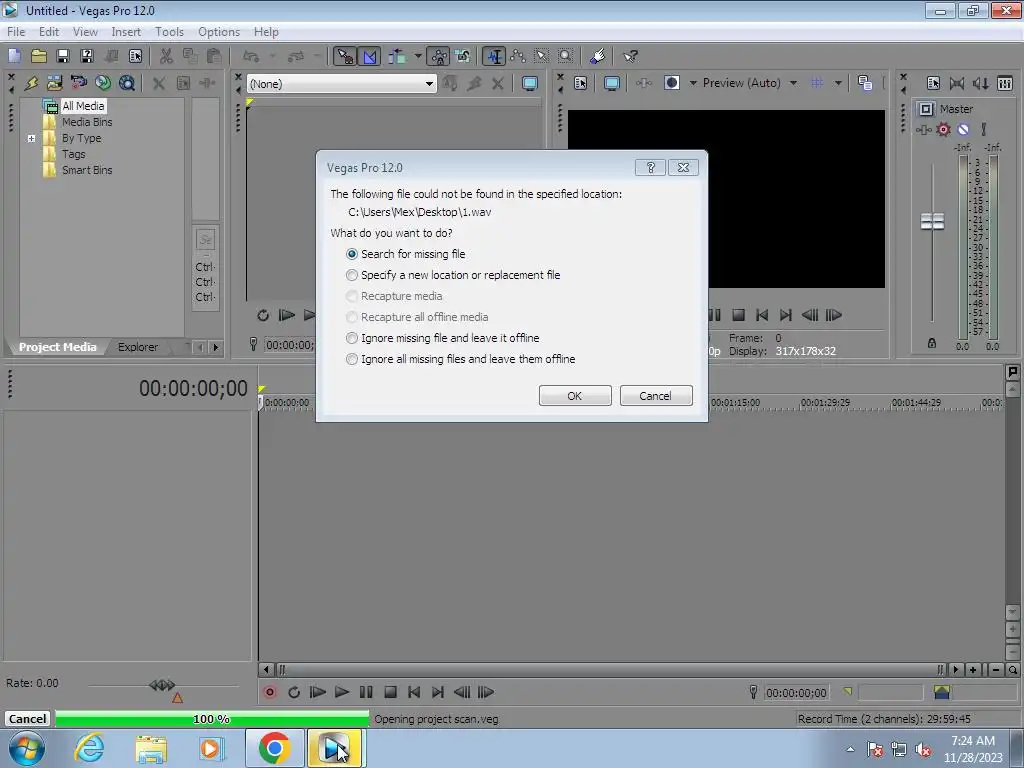Click the Play button in timeline transport
This screenshot has height=768, width=1024.
click(x=342, y=692)
